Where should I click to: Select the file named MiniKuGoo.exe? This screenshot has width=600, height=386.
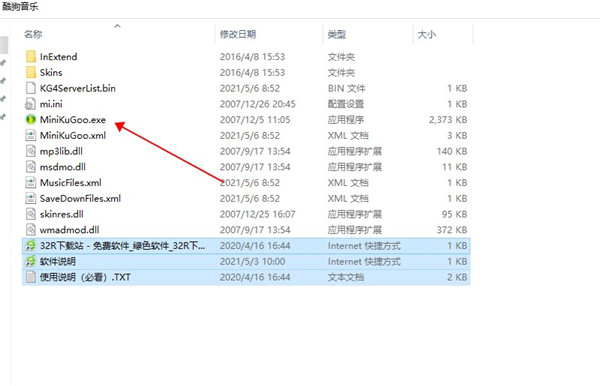pyautogui.click(x=73, y=120)
